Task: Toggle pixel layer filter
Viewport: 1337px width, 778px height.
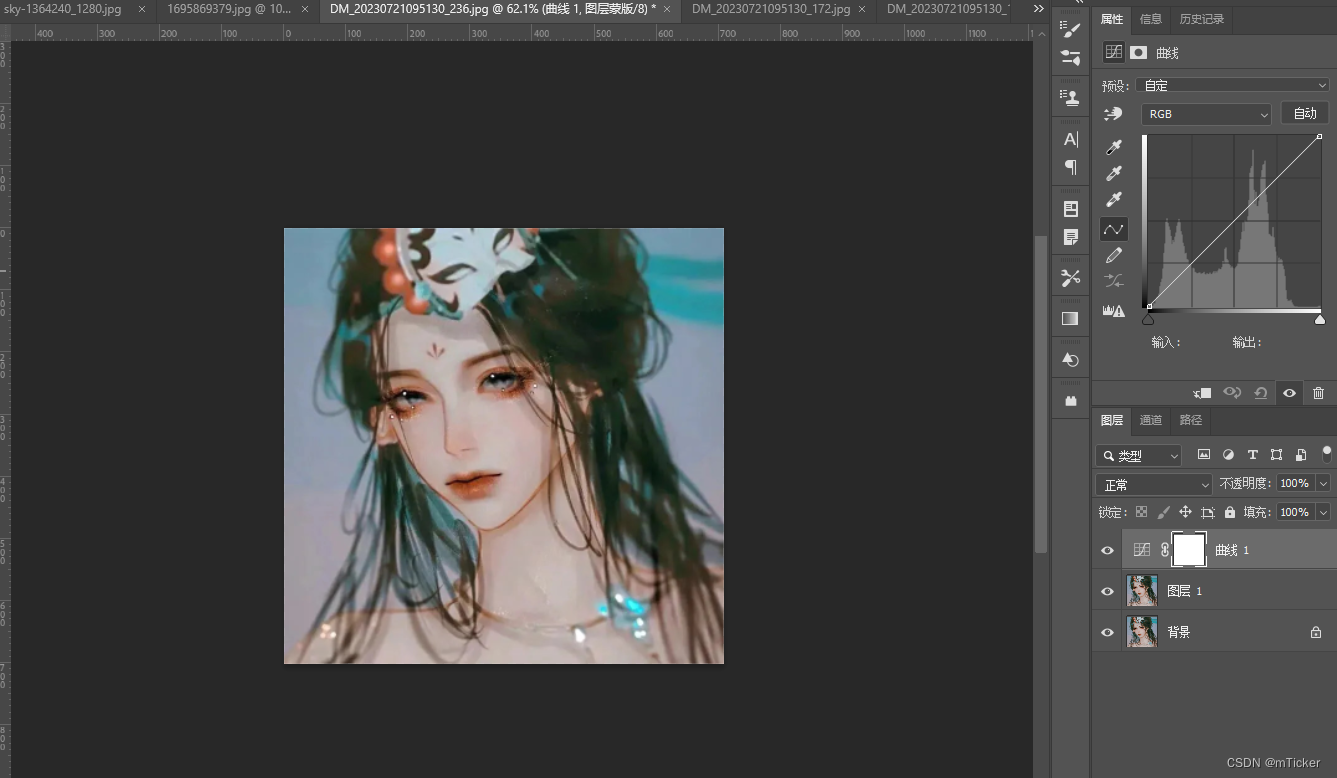Action: [x=1204, y=455]
